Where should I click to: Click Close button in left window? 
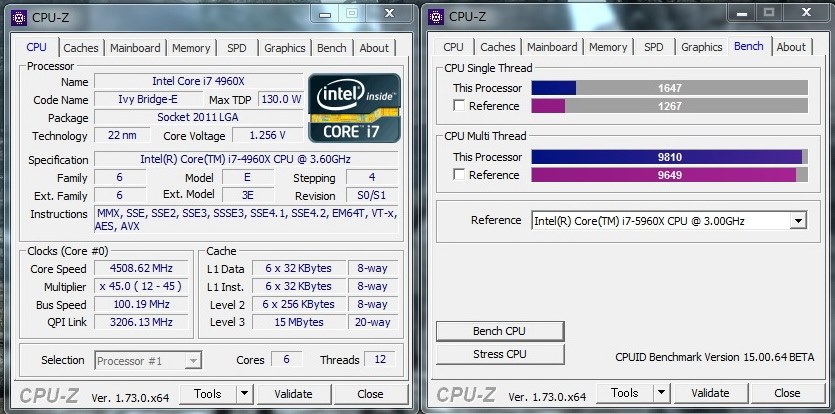[x=370, y=394]
